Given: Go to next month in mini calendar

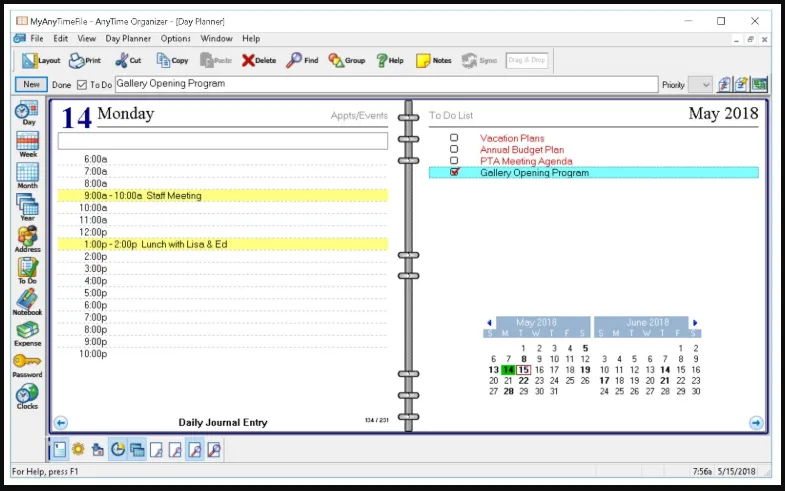Looking at the screenshot, I should [x=695, y=323].
